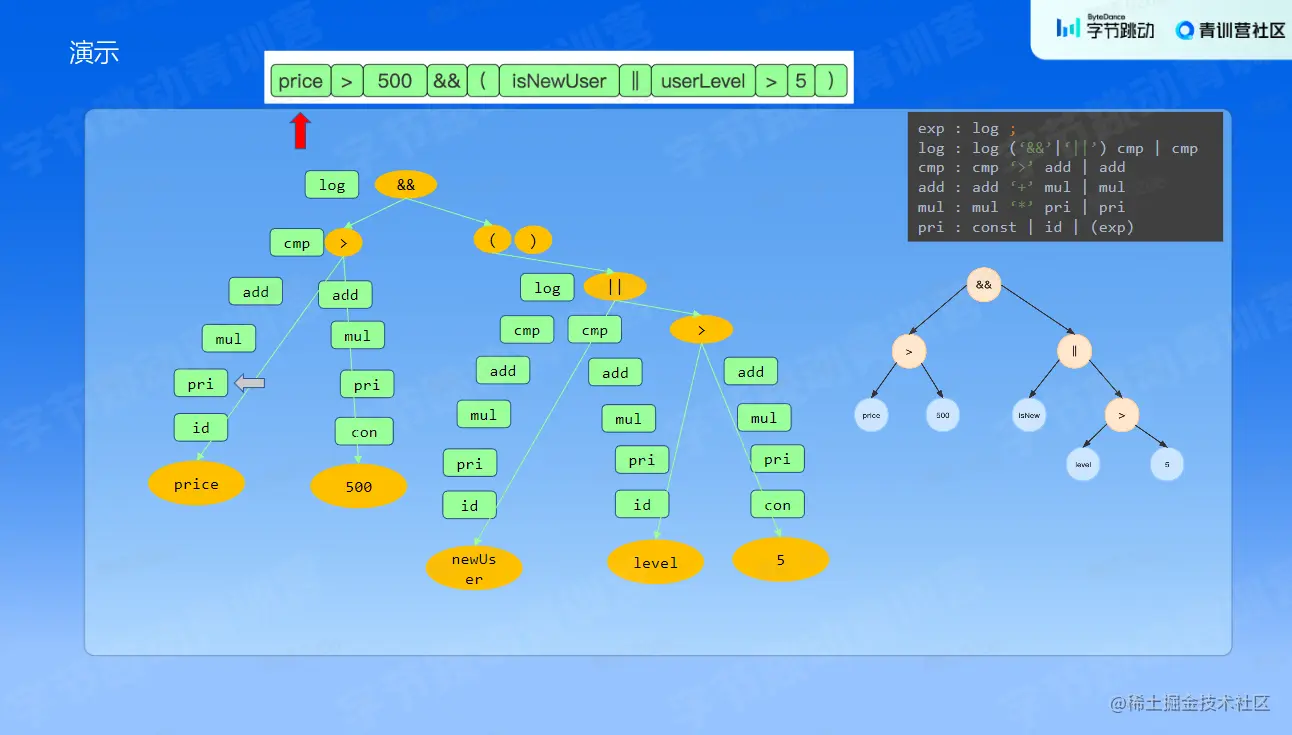Click the orange ')' node in the parse tree

[x=533, y=240]
